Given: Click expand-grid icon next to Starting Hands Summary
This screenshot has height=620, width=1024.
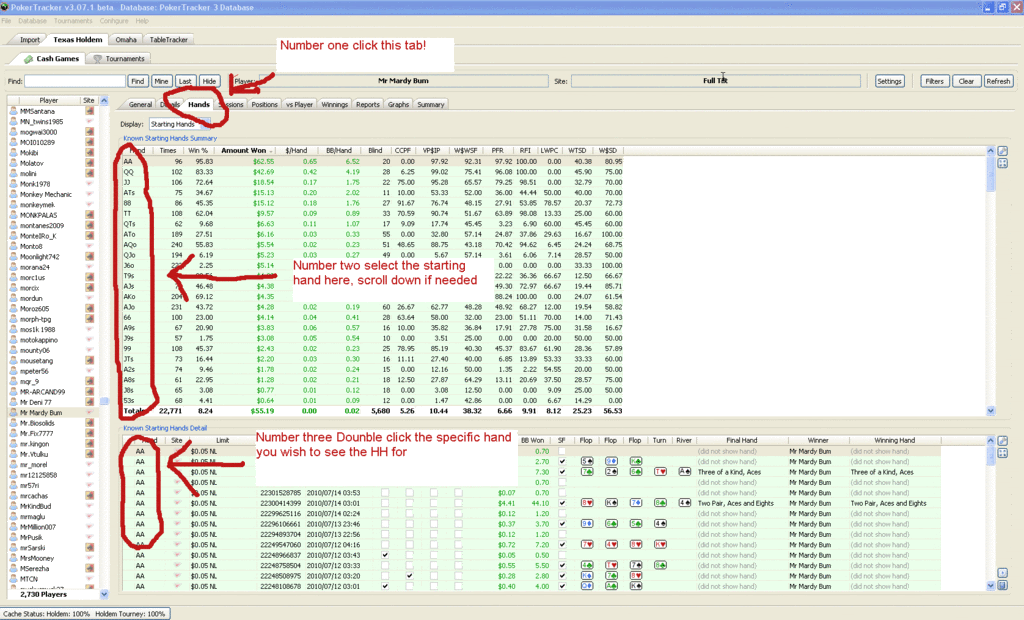Looking at the screenshot, I should [1002, 163].
